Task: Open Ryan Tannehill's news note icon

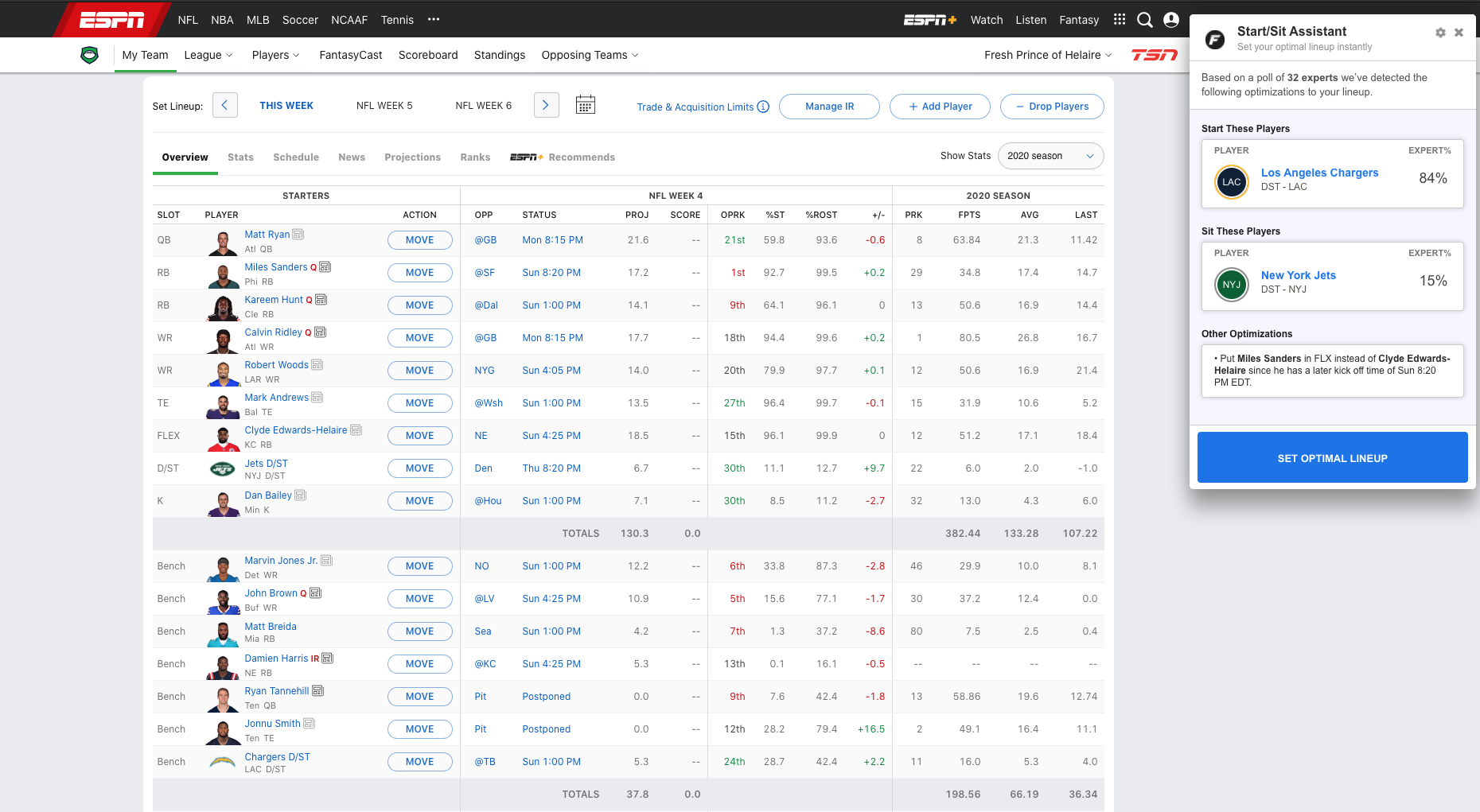Action: pyautogui.click(x=317, y=691)
